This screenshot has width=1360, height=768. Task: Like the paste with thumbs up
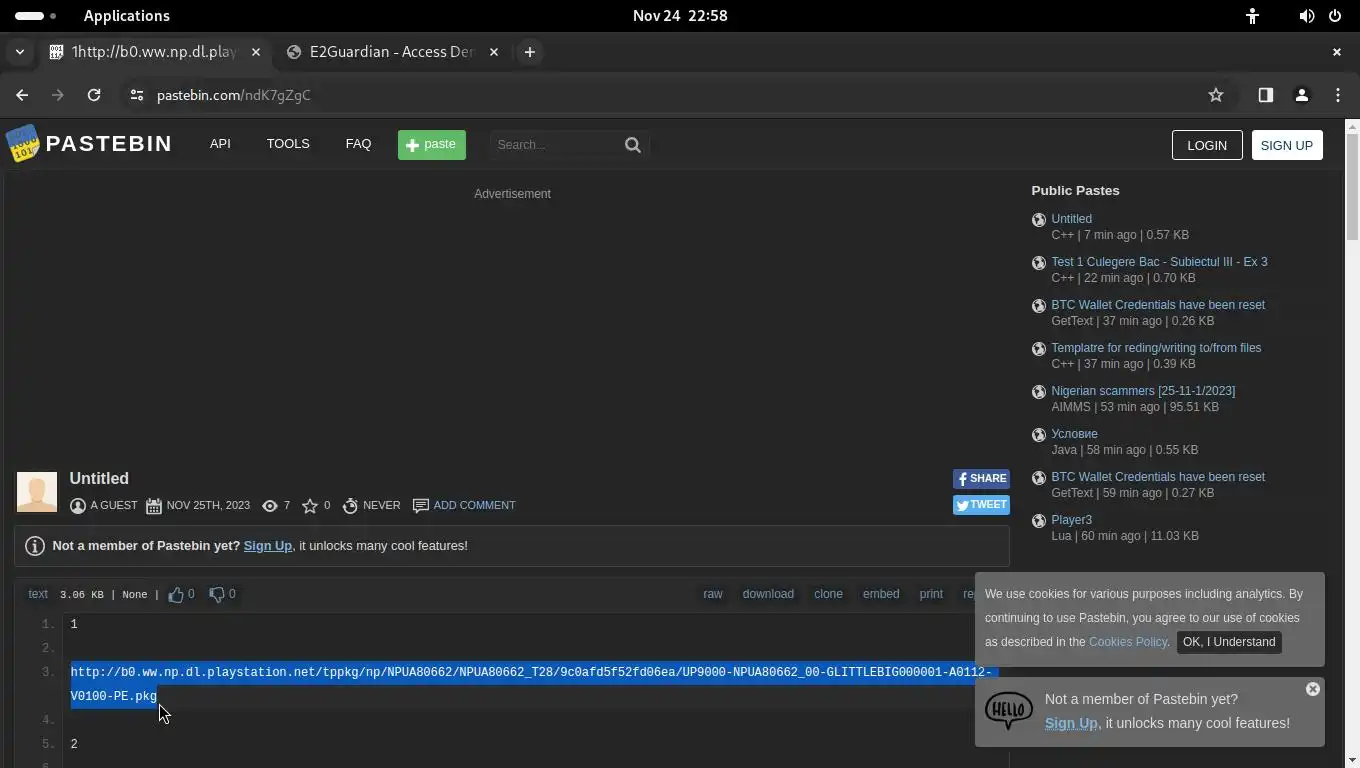click(x=176, y=594)
